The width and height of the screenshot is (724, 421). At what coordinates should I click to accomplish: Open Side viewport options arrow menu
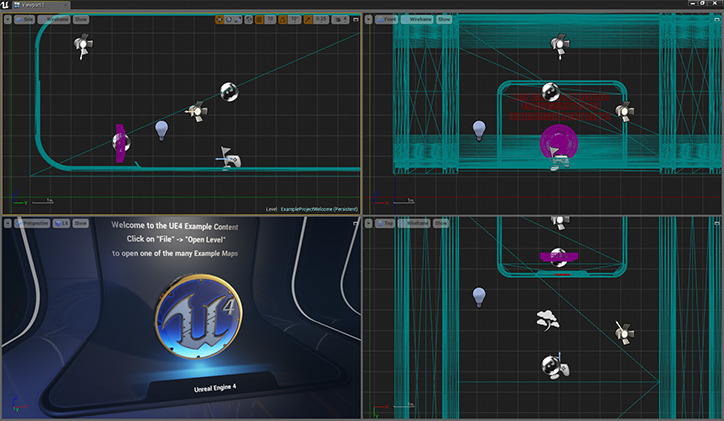tap(7, 19)
